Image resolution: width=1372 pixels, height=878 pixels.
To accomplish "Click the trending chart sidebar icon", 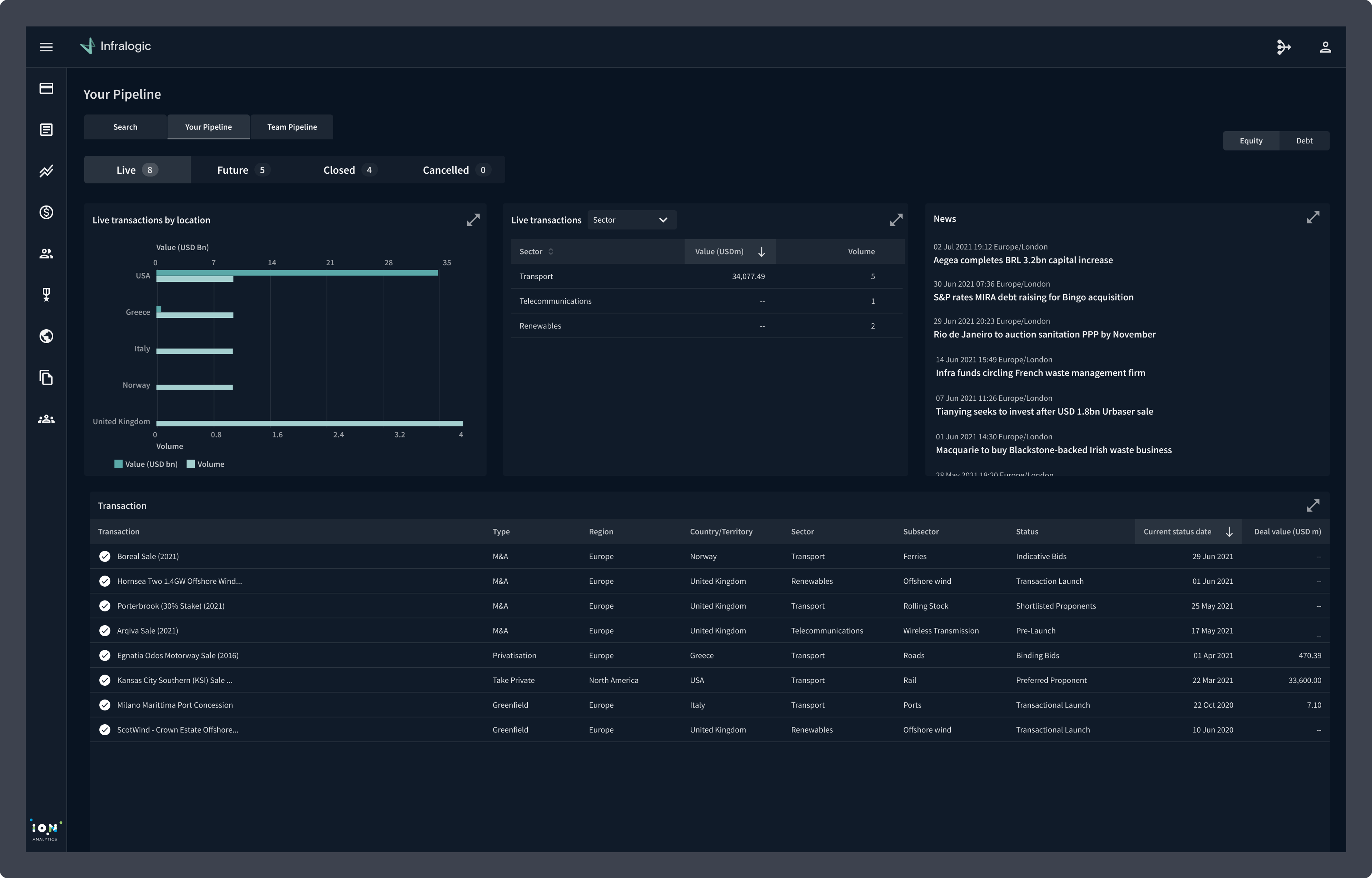I will (46, 171).
